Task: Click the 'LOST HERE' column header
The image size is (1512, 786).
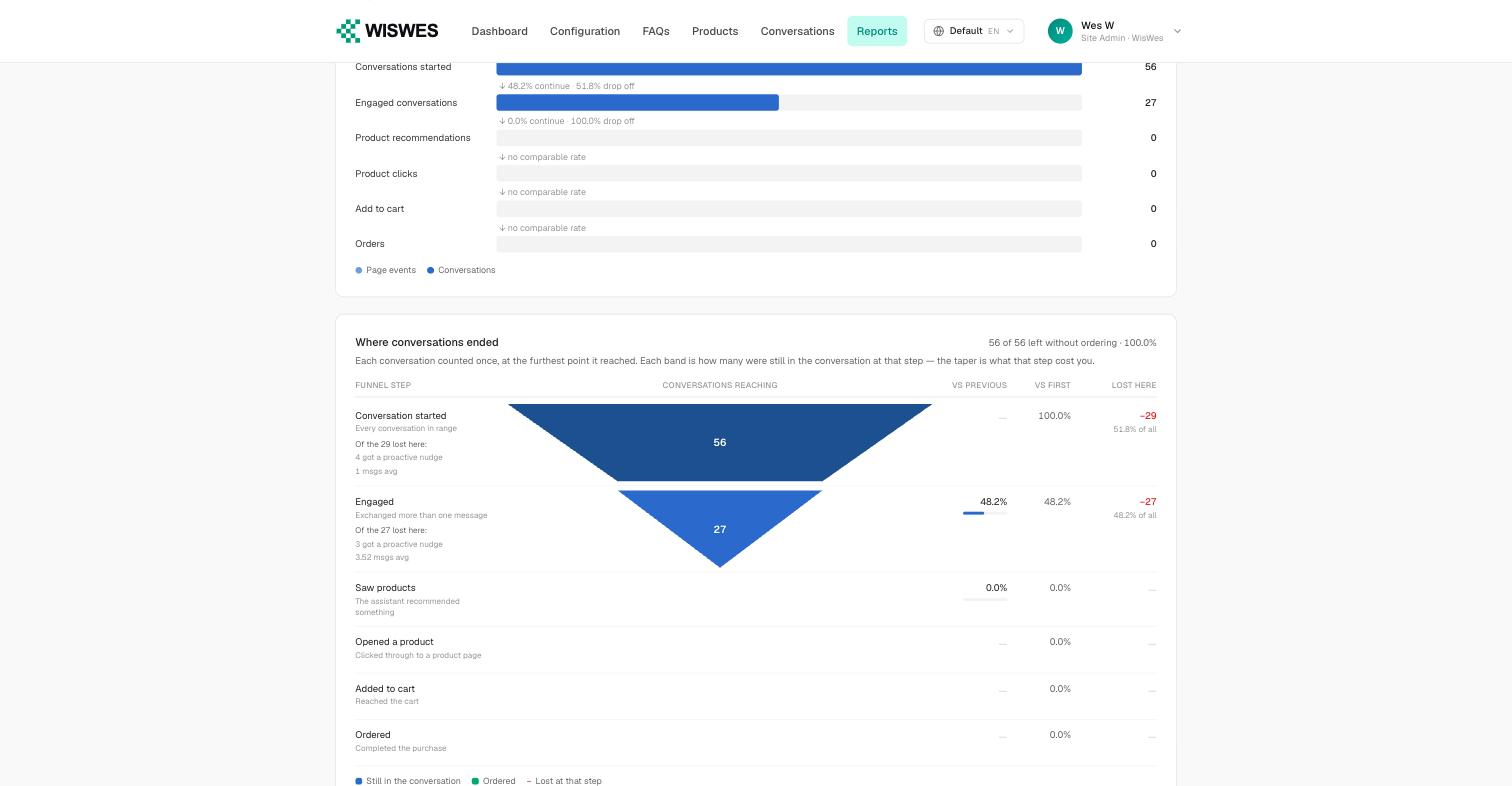Action: [x=1134, y=385]
